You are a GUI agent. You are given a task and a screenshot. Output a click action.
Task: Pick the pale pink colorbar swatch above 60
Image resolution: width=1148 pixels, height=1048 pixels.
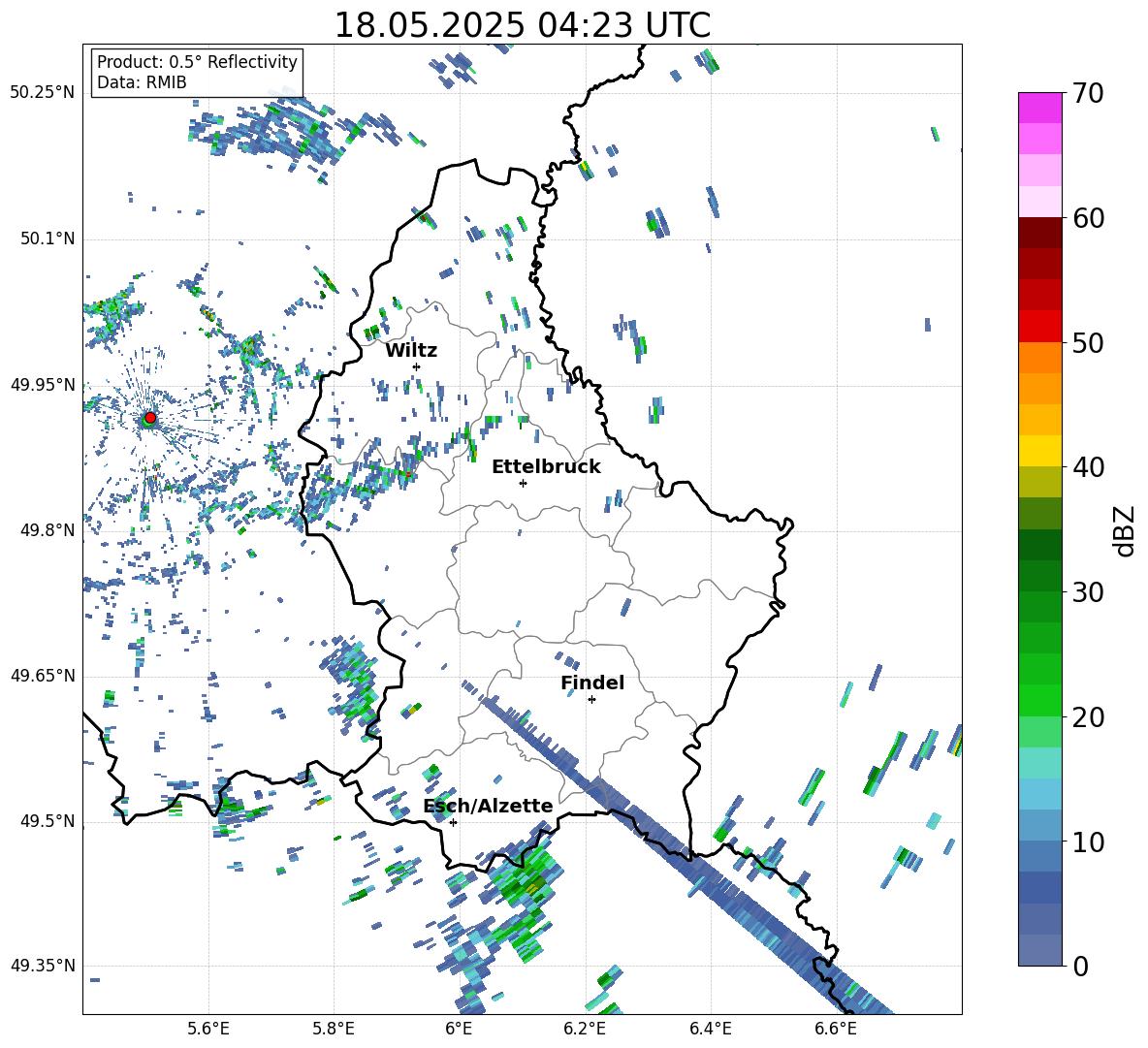click(1039, 202)
